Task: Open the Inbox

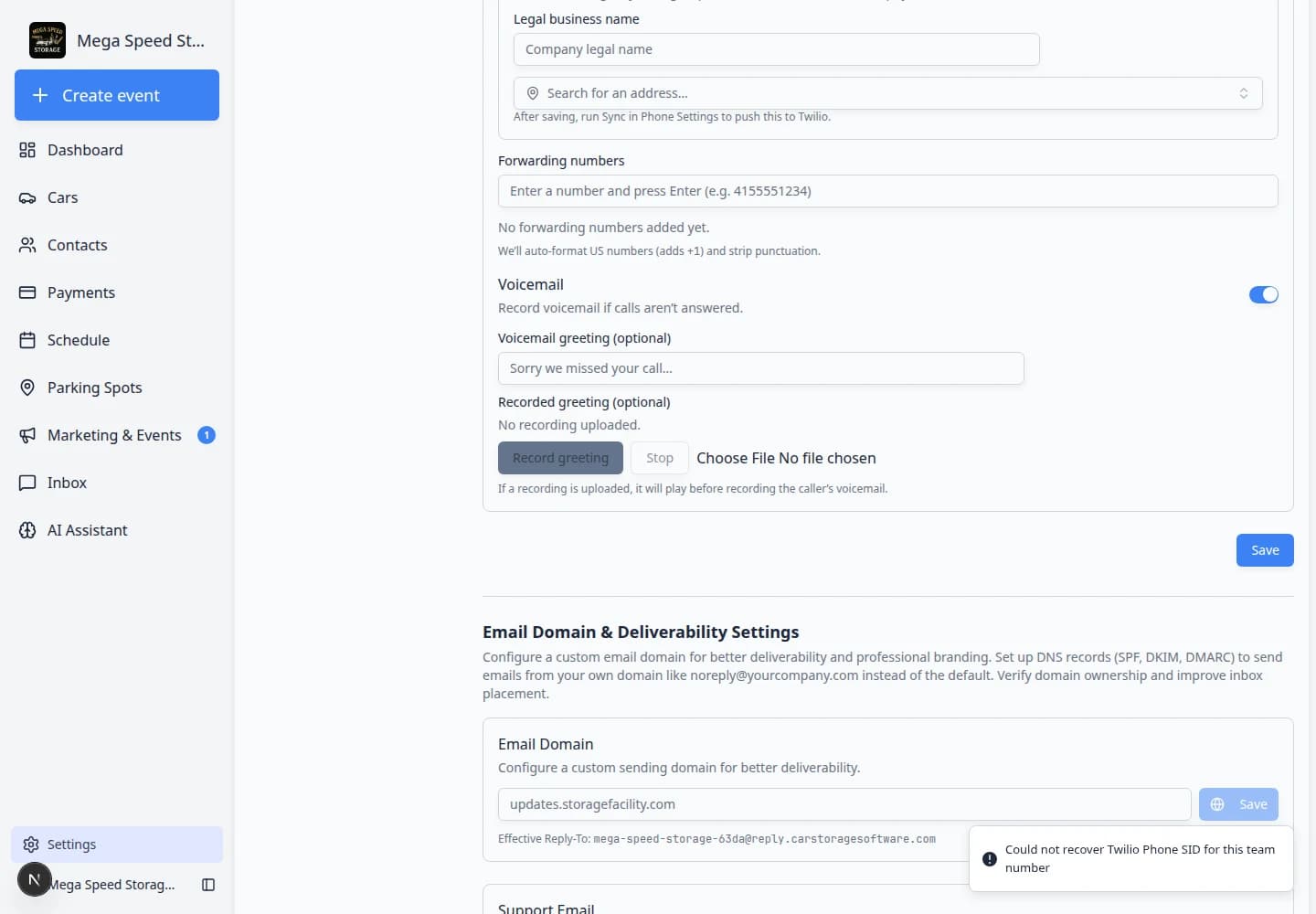Action: pyautogui.click(x=117, y=483)
